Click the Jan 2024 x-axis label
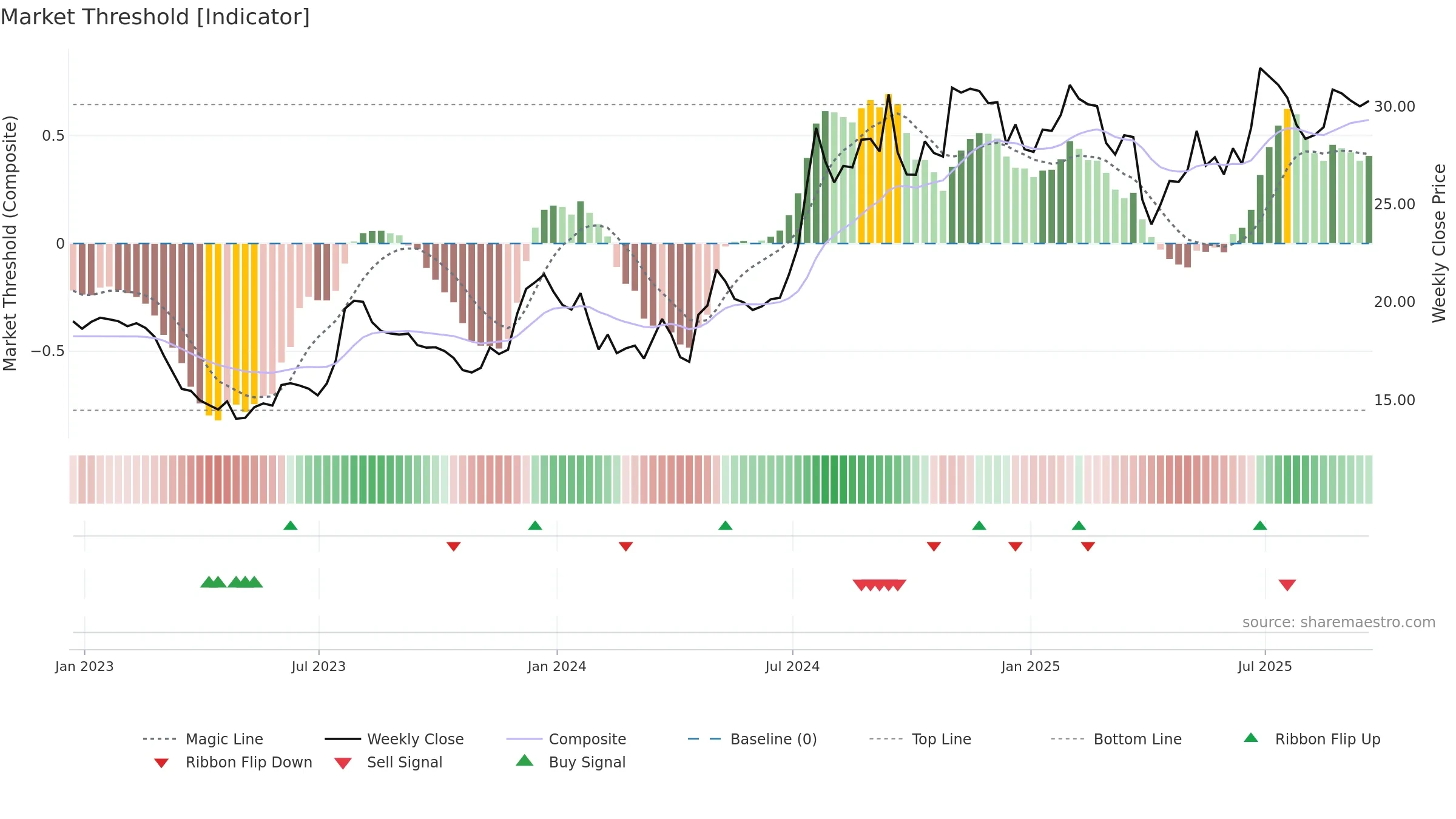The height and width of the screenshot is (819, 1456). pos(557,666)
